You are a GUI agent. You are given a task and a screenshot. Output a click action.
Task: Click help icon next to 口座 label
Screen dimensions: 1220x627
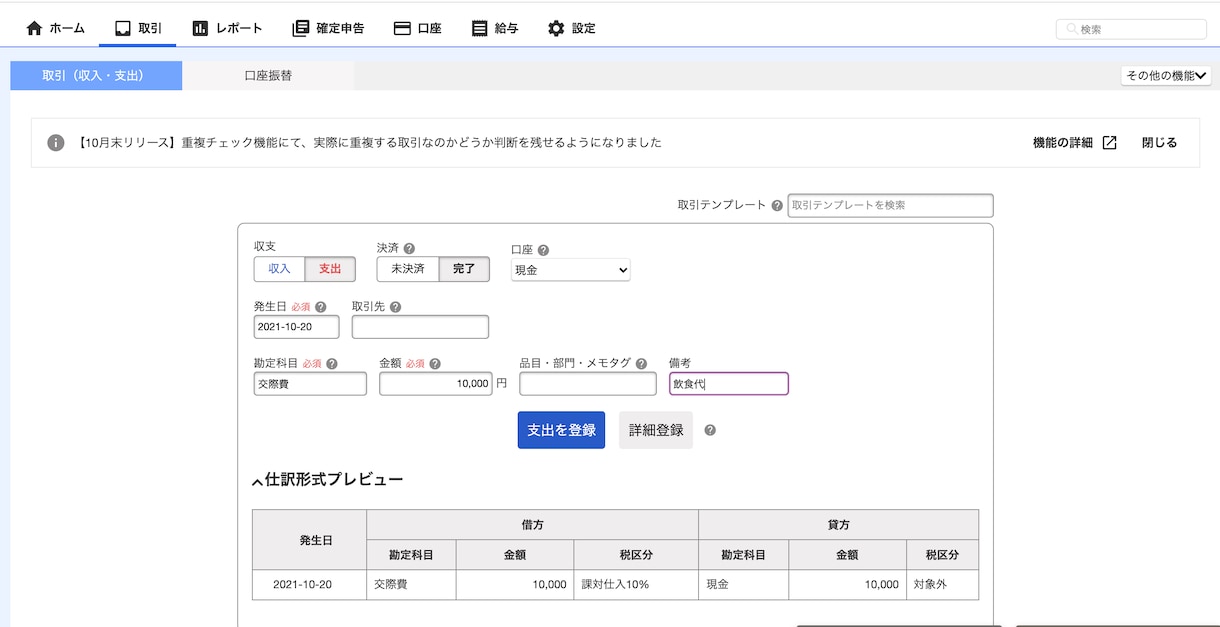[543, 250]
